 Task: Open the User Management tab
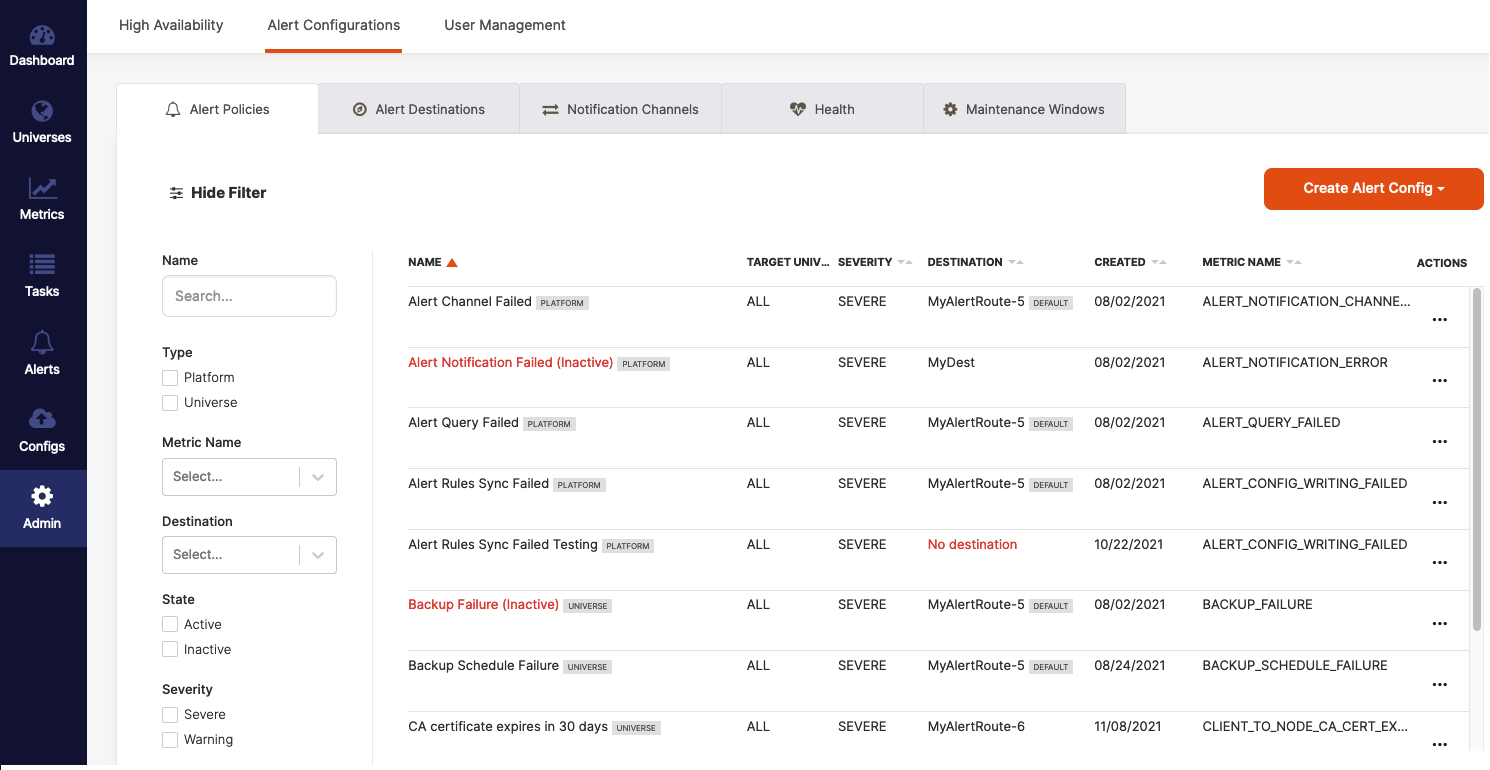coord(505,25)
